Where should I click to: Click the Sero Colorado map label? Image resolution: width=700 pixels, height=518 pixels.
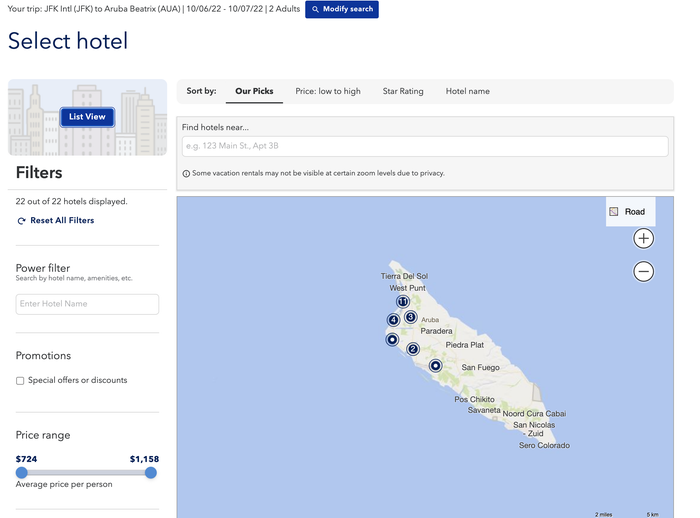pyautogui.click(x=544, y=445)
